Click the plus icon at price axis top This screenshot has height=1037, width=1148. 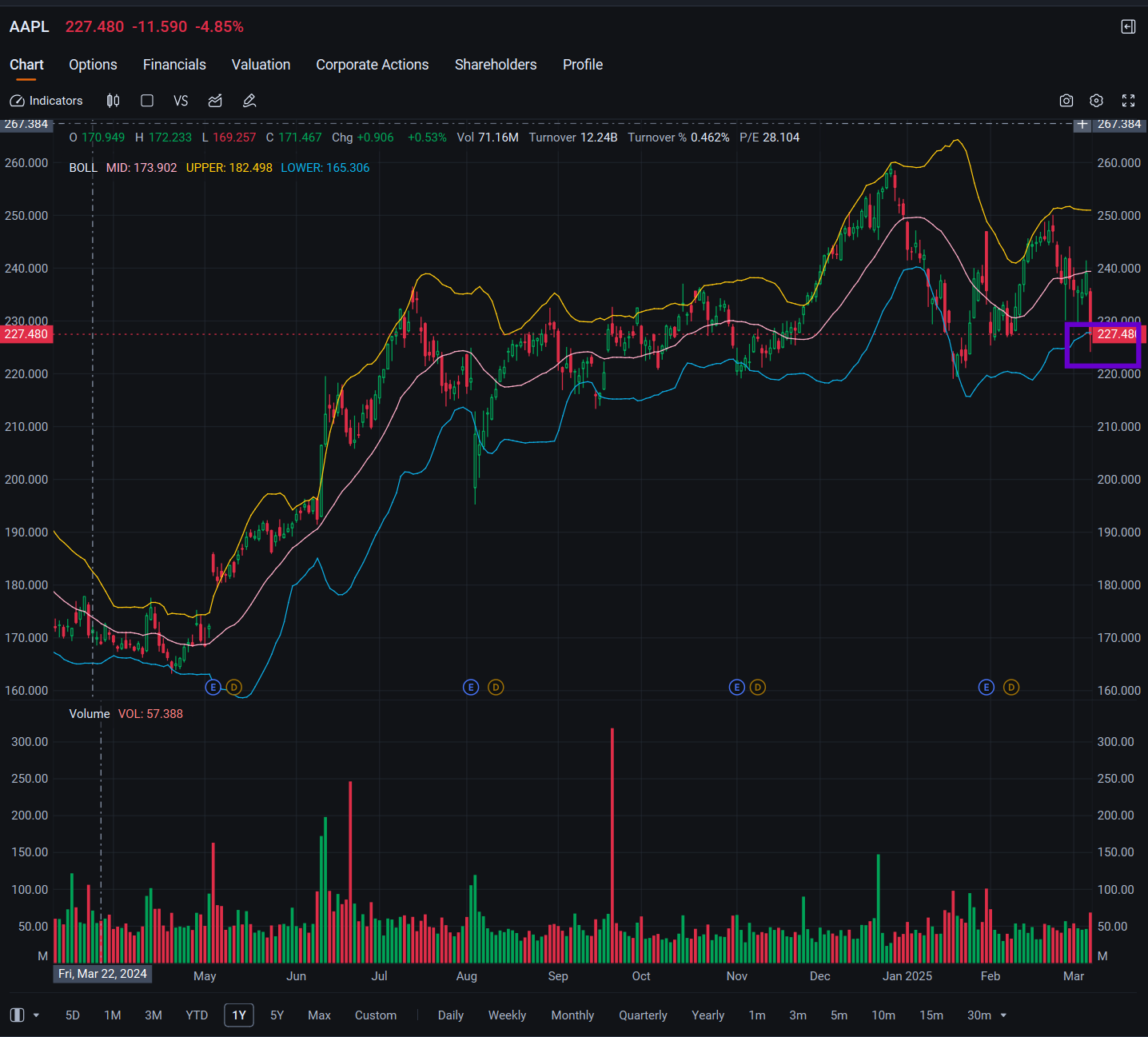[x=1082, y=125]
